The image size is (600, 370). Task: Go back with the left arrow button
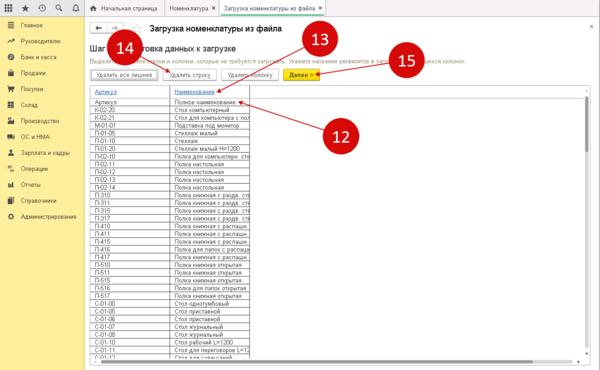point(98,28)
